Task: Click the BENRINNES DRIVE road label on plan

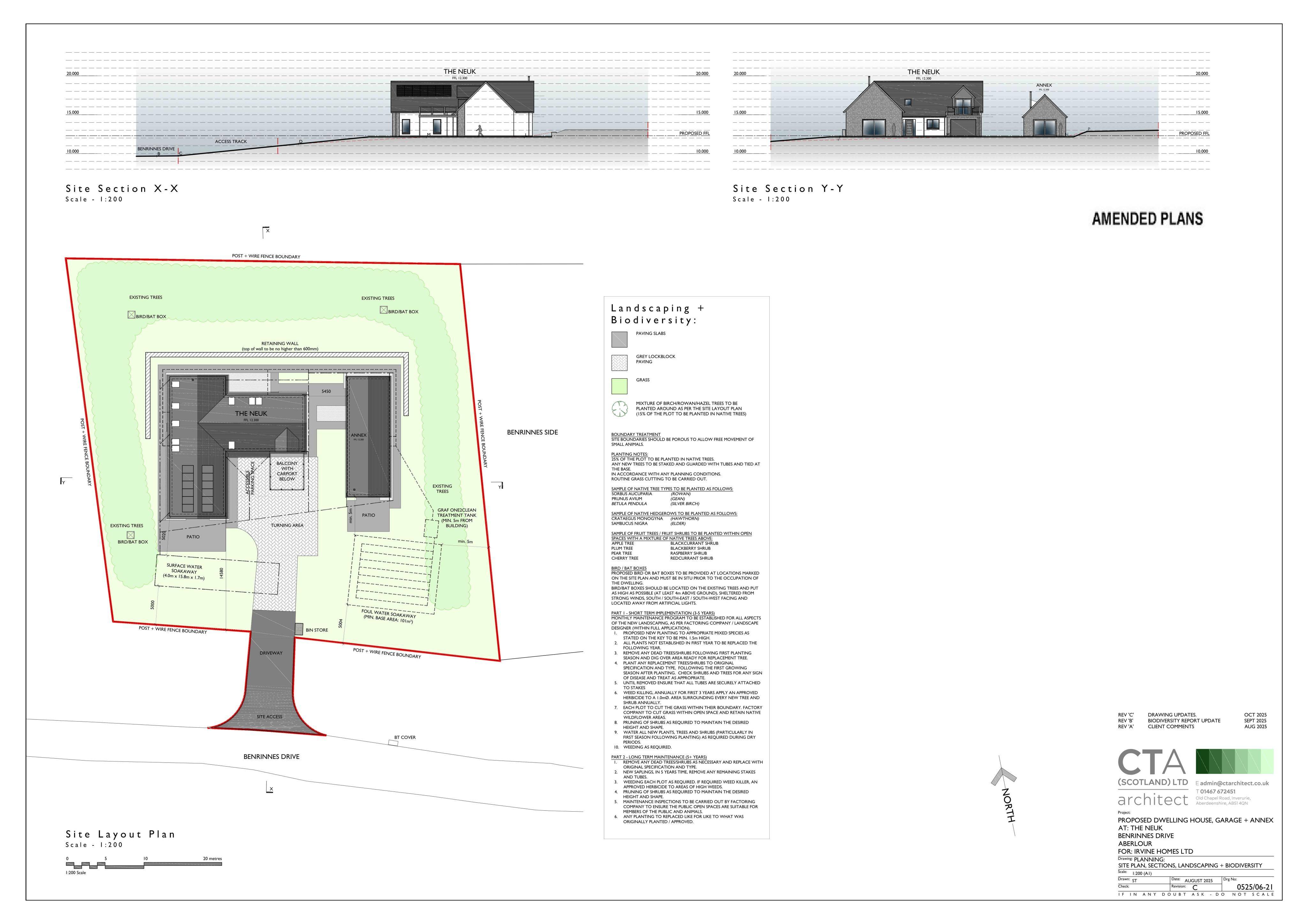Action: (x=271, y=756)
